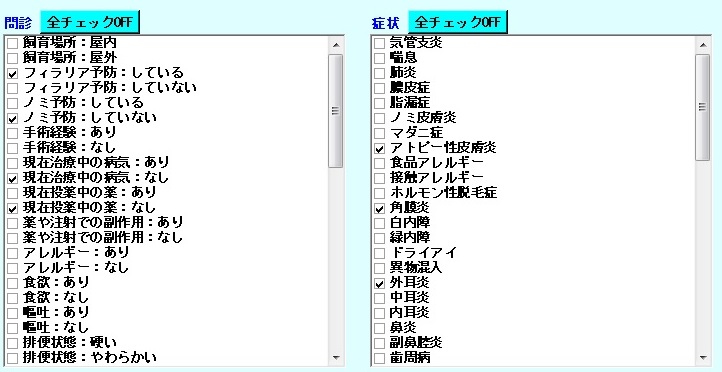Viewport: 722px width, 372px height.
Task: Check 飼育場所：屋内 checkbox
Action: click(x=13, y=44)
